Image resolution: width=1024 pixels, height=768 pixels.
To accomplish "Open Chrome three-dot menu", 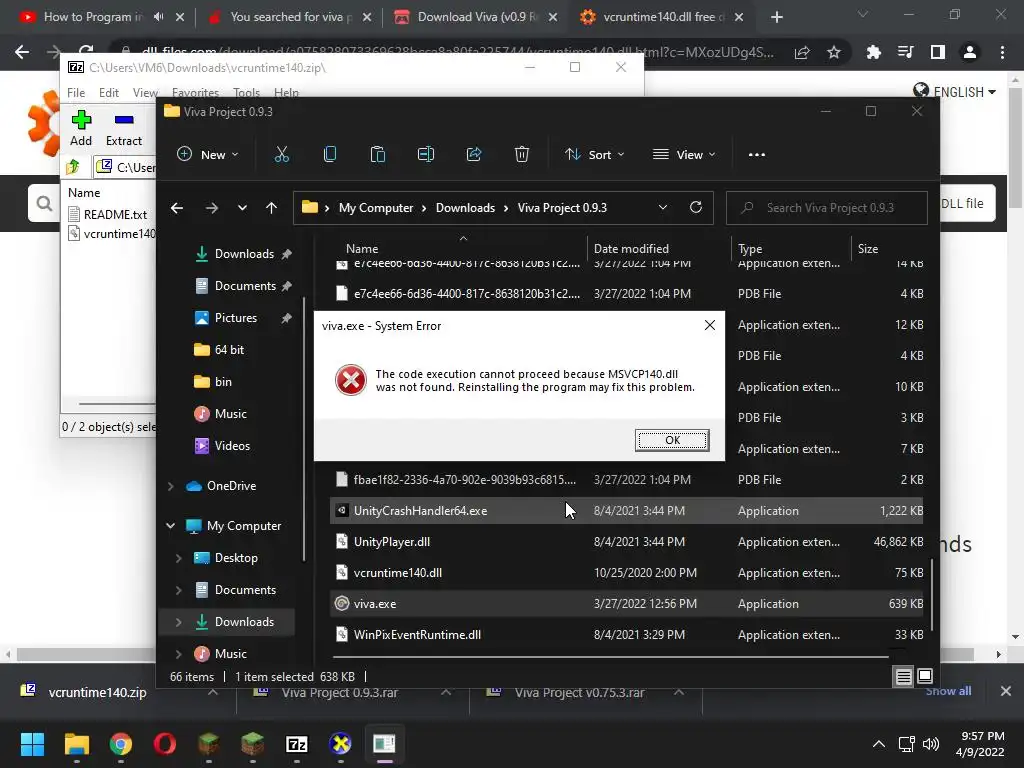I will pyautogui.click(x=1002, y=52).
